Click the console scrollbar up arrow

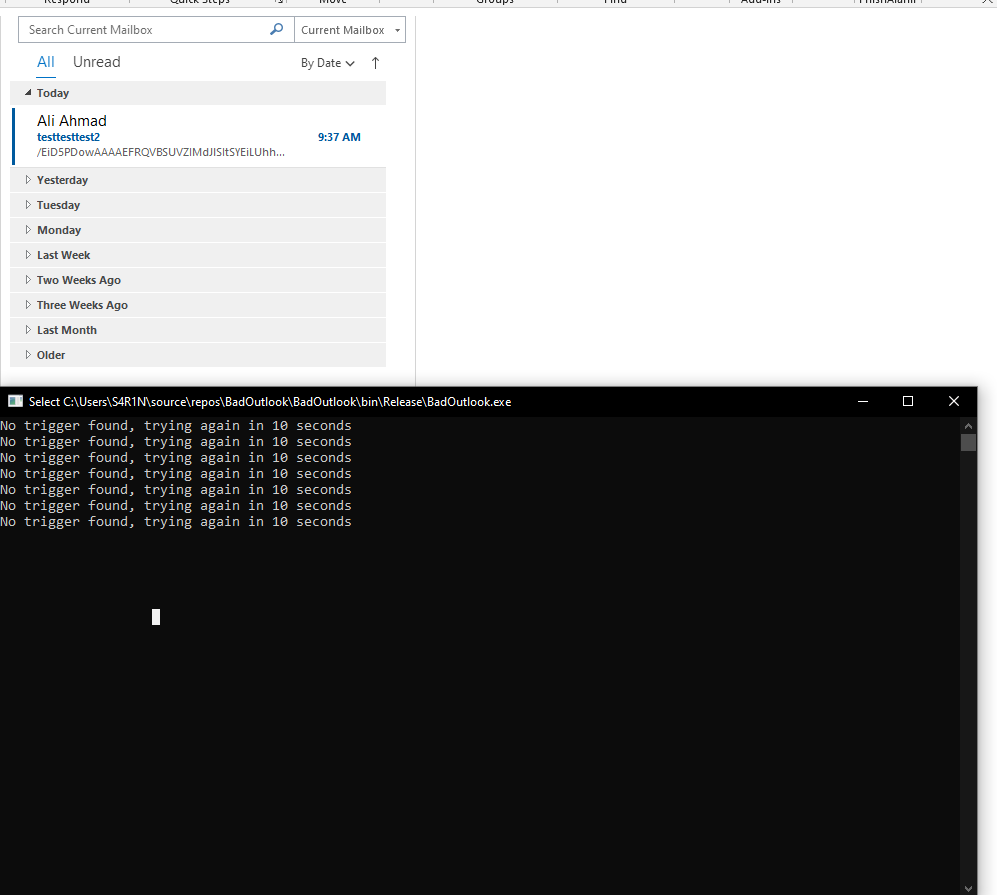click(x=968, y=425)
